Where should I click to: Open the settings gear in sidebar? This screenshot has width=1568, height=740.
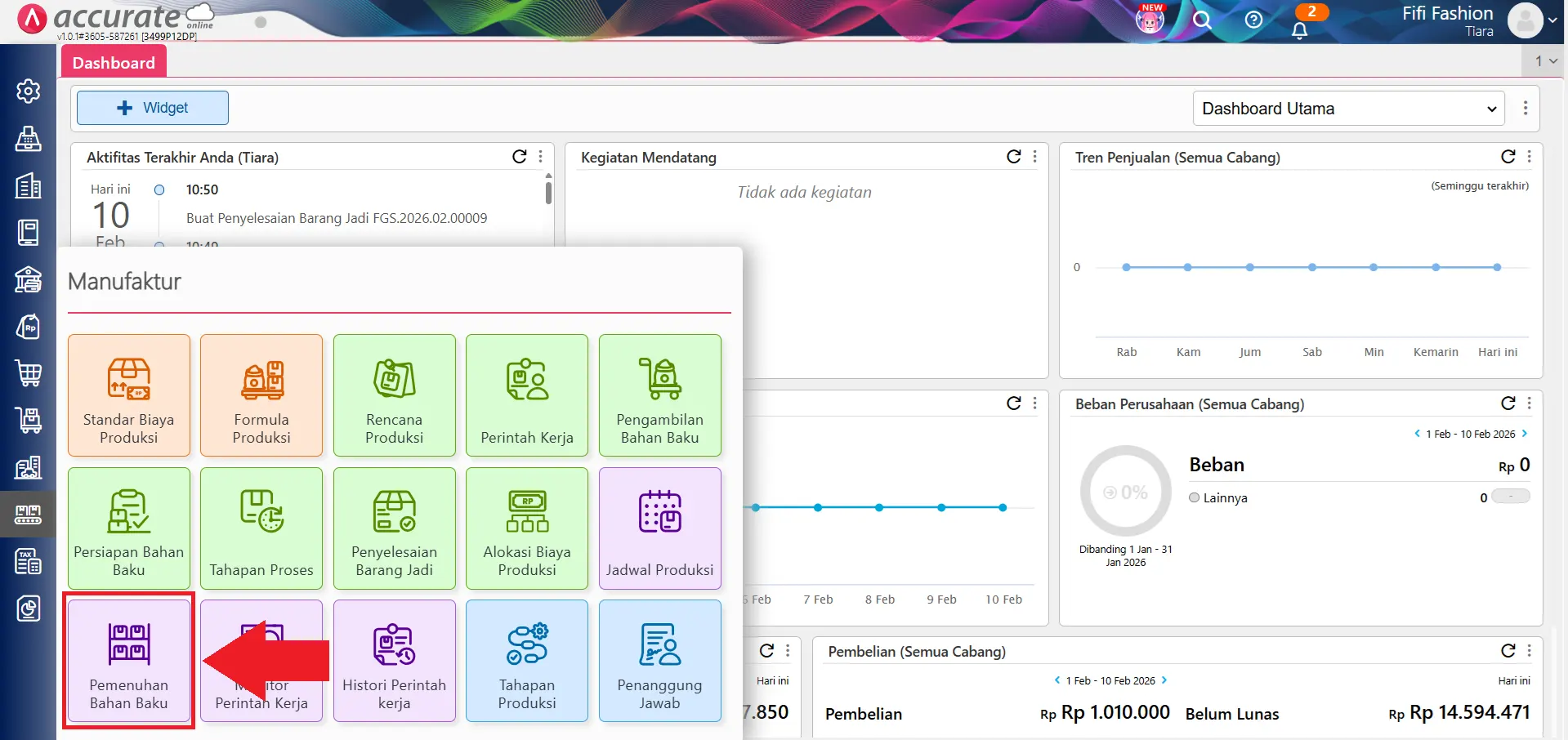(29, 91)
